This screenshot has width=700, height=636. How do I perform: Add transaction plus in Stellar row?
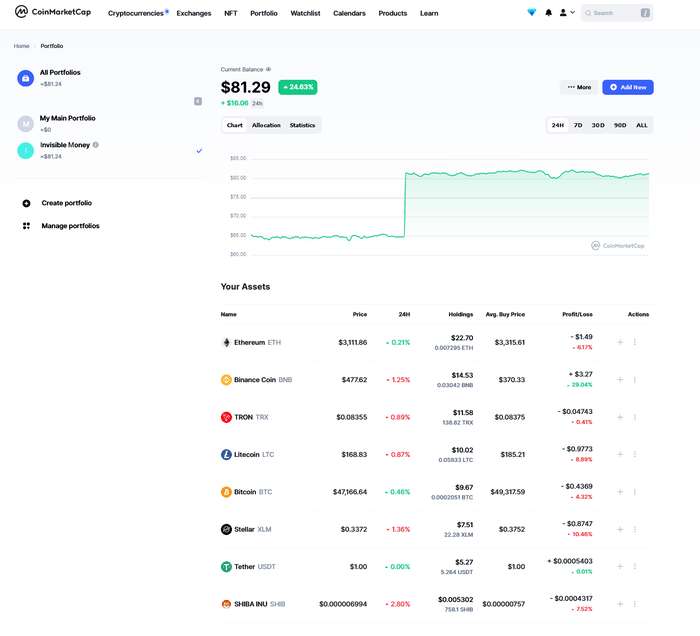click(x=620, y=529)
